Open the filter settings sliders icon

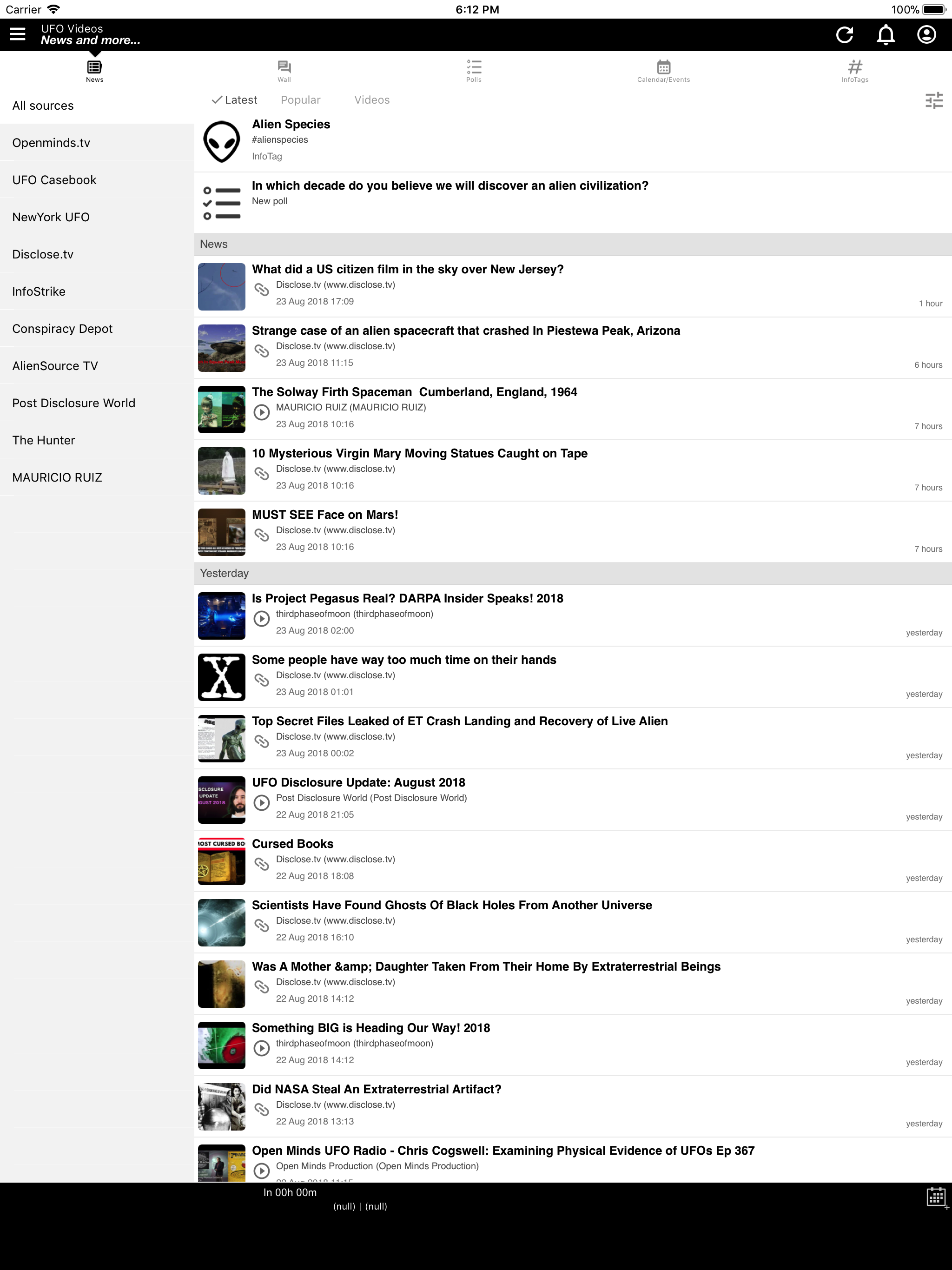pos(933,100)
